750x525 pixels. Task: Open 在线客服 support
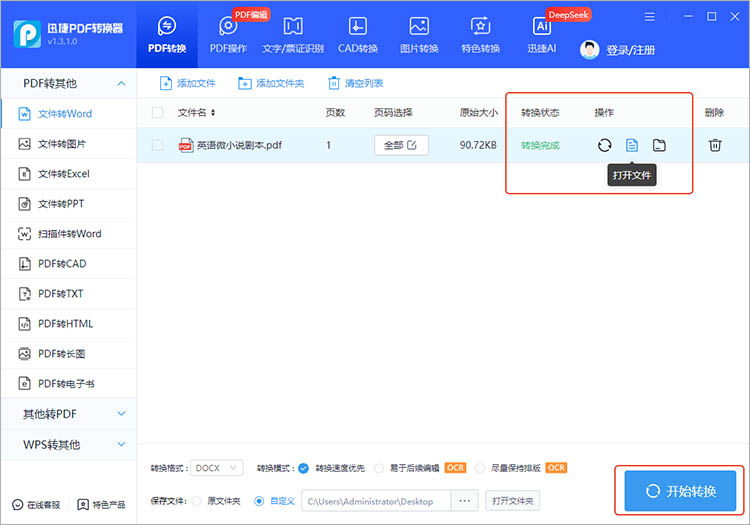[x=36, y=504]
